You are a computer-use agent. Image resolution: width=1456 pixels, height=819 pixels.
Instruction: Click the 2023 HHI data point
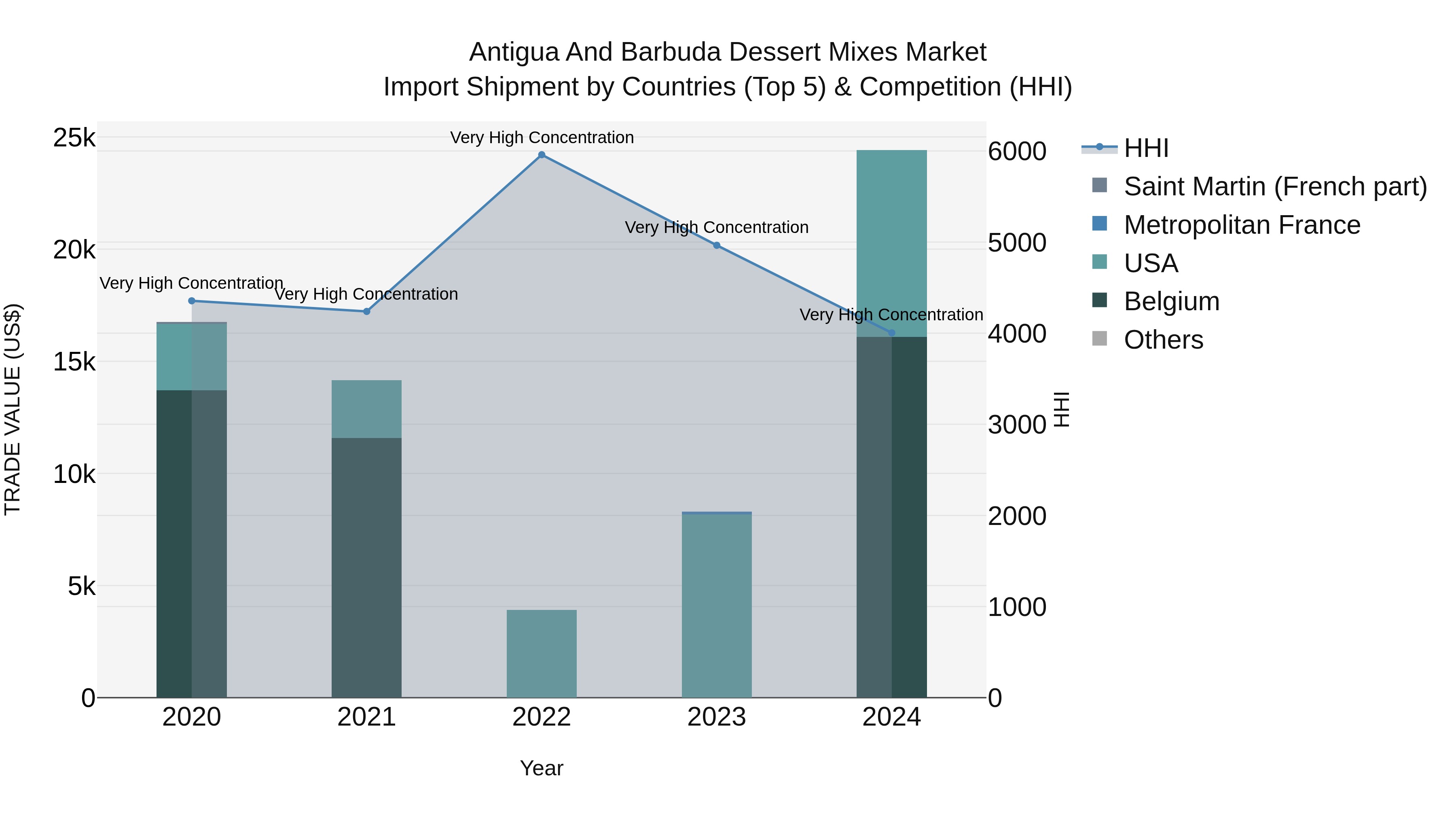(x=717, y=245)
